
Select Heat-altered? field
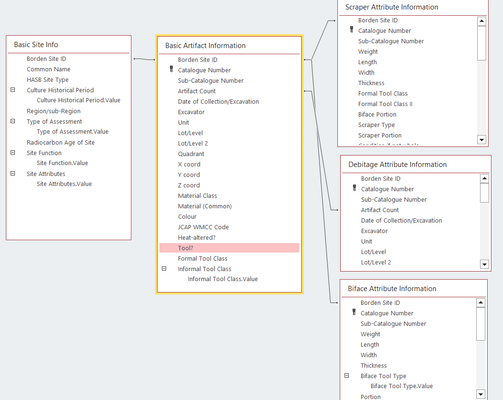(197, 237)
